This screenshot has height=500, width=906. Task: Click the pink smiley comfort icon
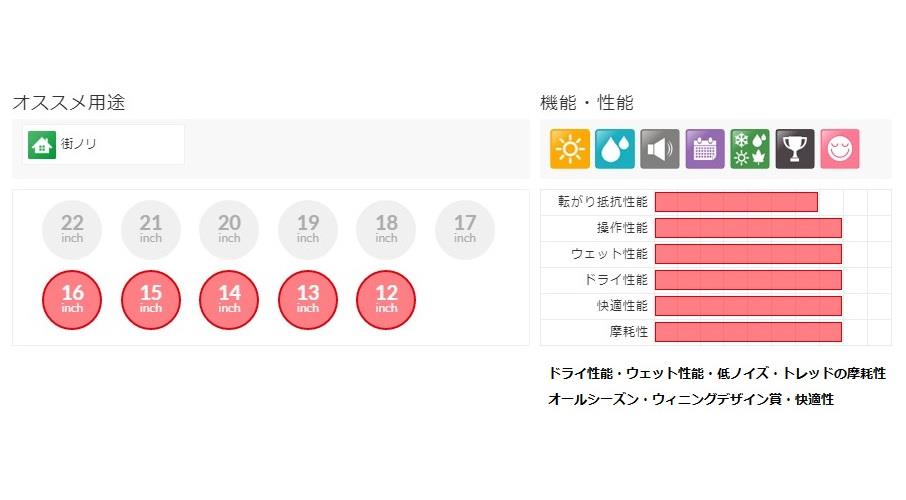[x=840, y=149]
